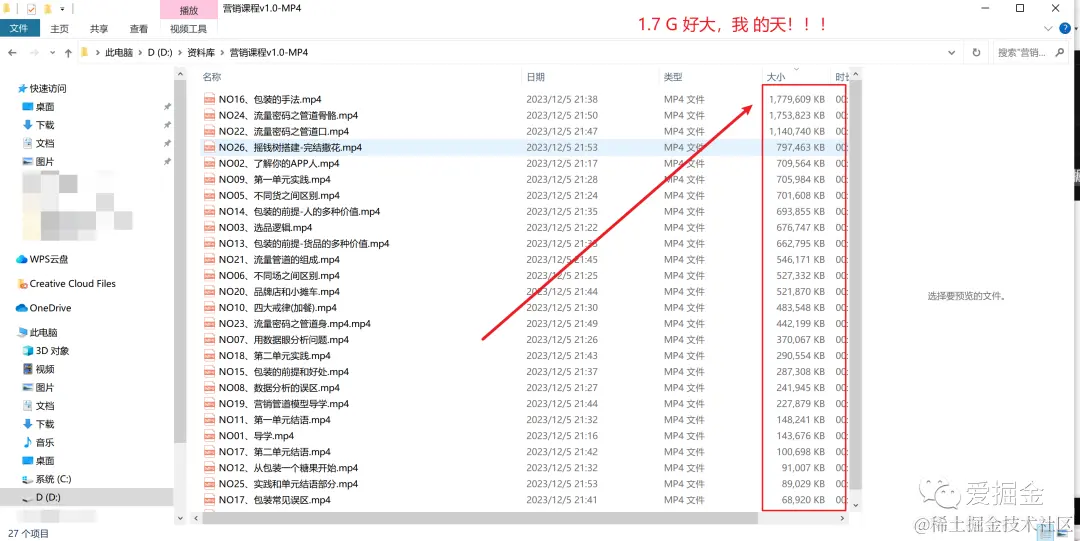Select file NO07、用数据眼分析问题.mp4
1080x541 pixels.
pos(283,340)
